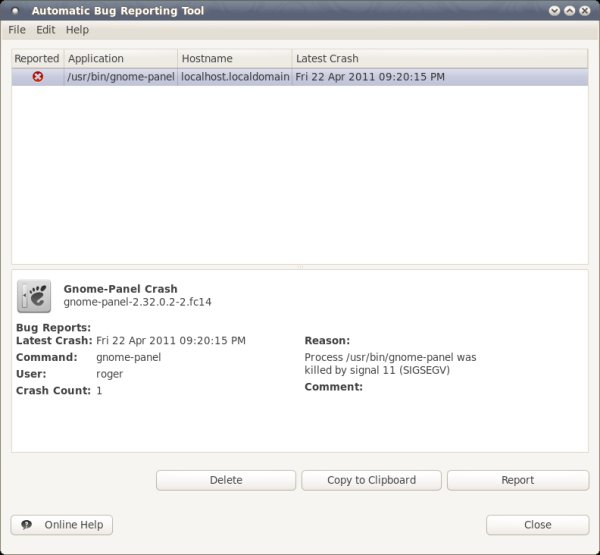Click the Bug Reports label

[x=54, y=328]
